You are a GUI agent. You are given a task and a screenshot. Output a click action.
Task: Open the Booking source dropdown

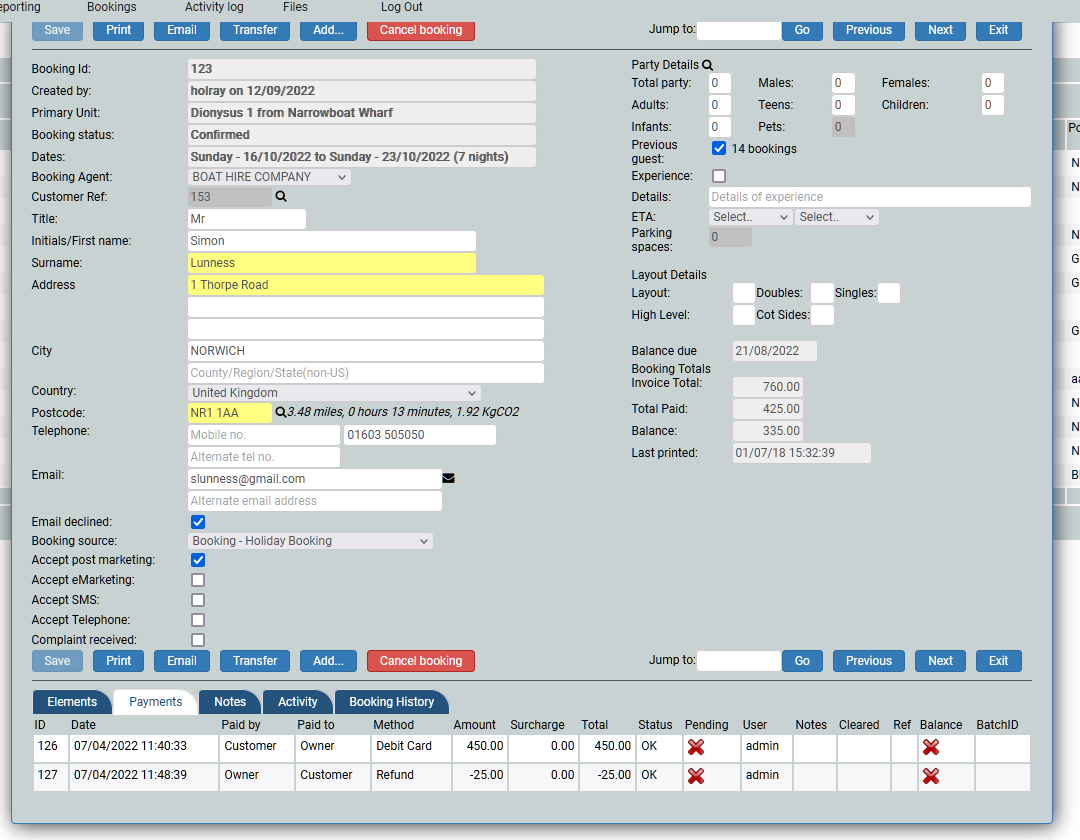pos(310,541)
